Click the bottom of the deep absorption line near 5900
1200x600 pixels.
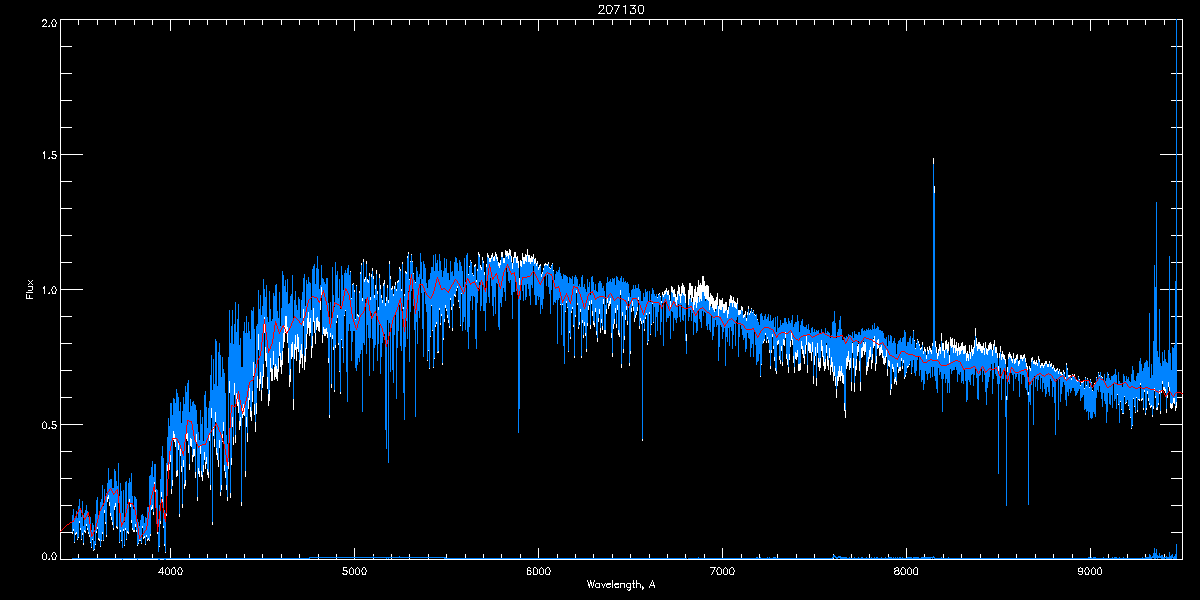518,432
